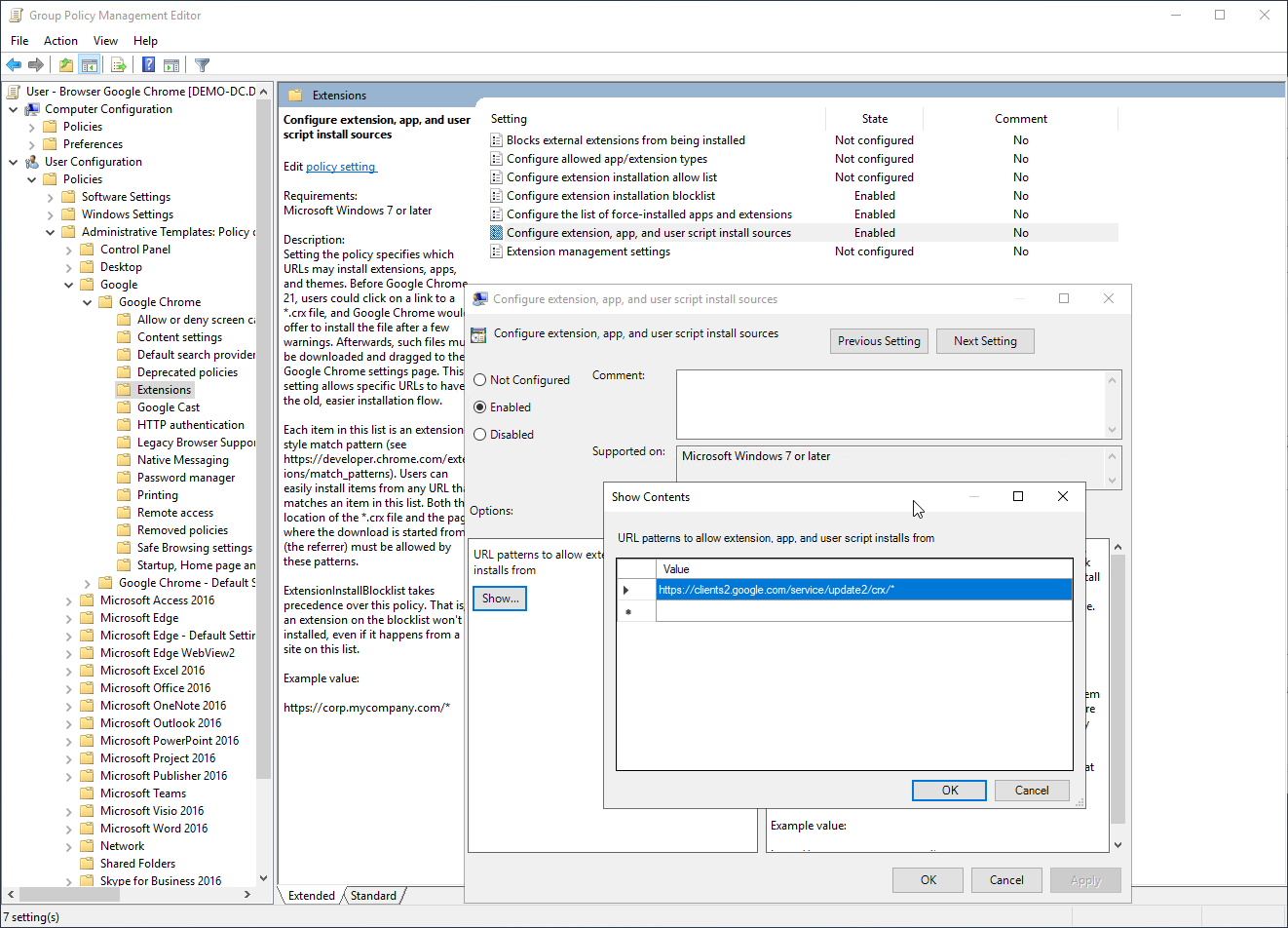
Task: Toggle the Show/Hide Console Tree icon
Action: (x=90, y=65)
